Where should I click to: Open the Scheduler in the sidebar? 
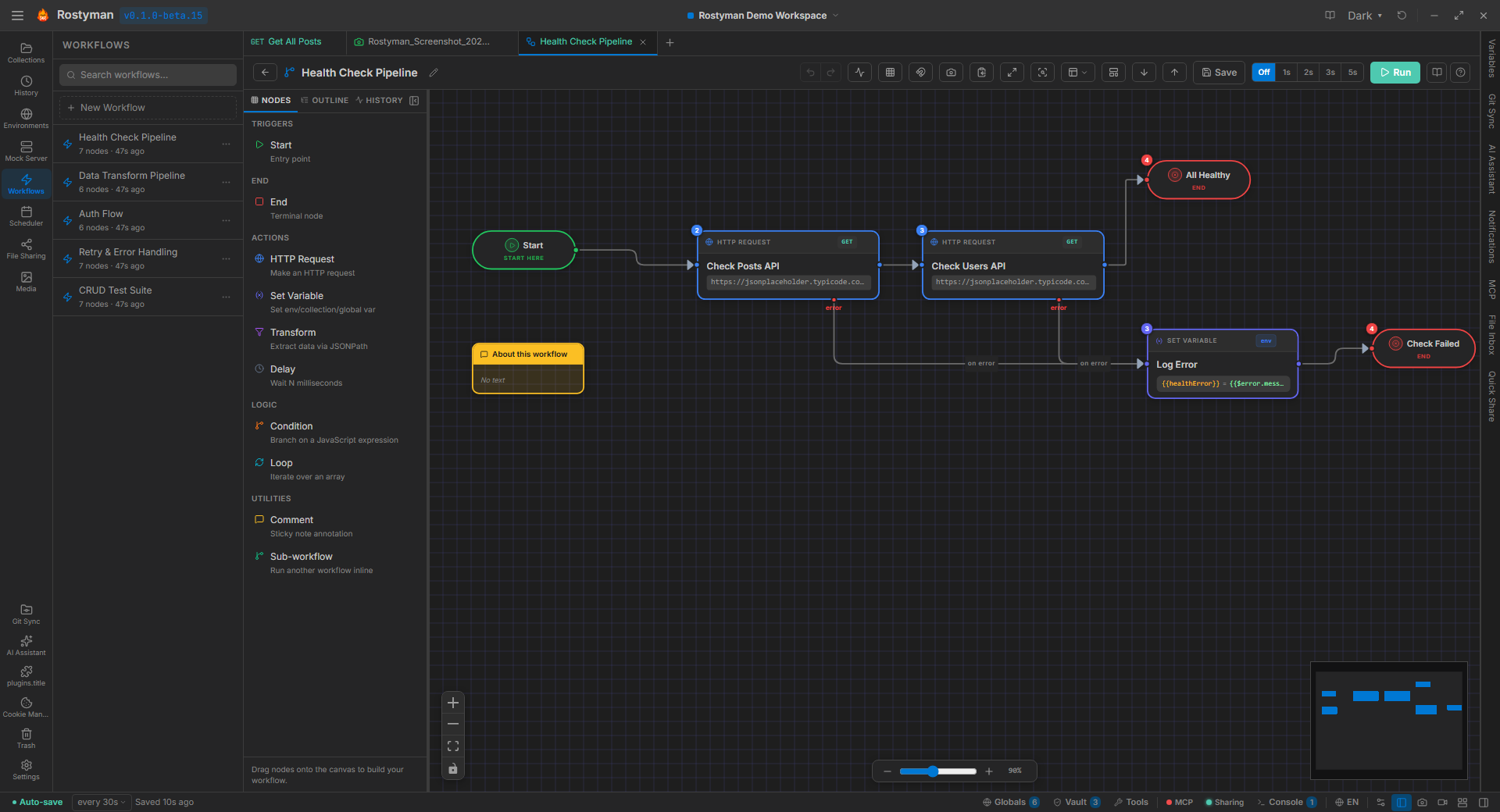click(x=26, y=216)
